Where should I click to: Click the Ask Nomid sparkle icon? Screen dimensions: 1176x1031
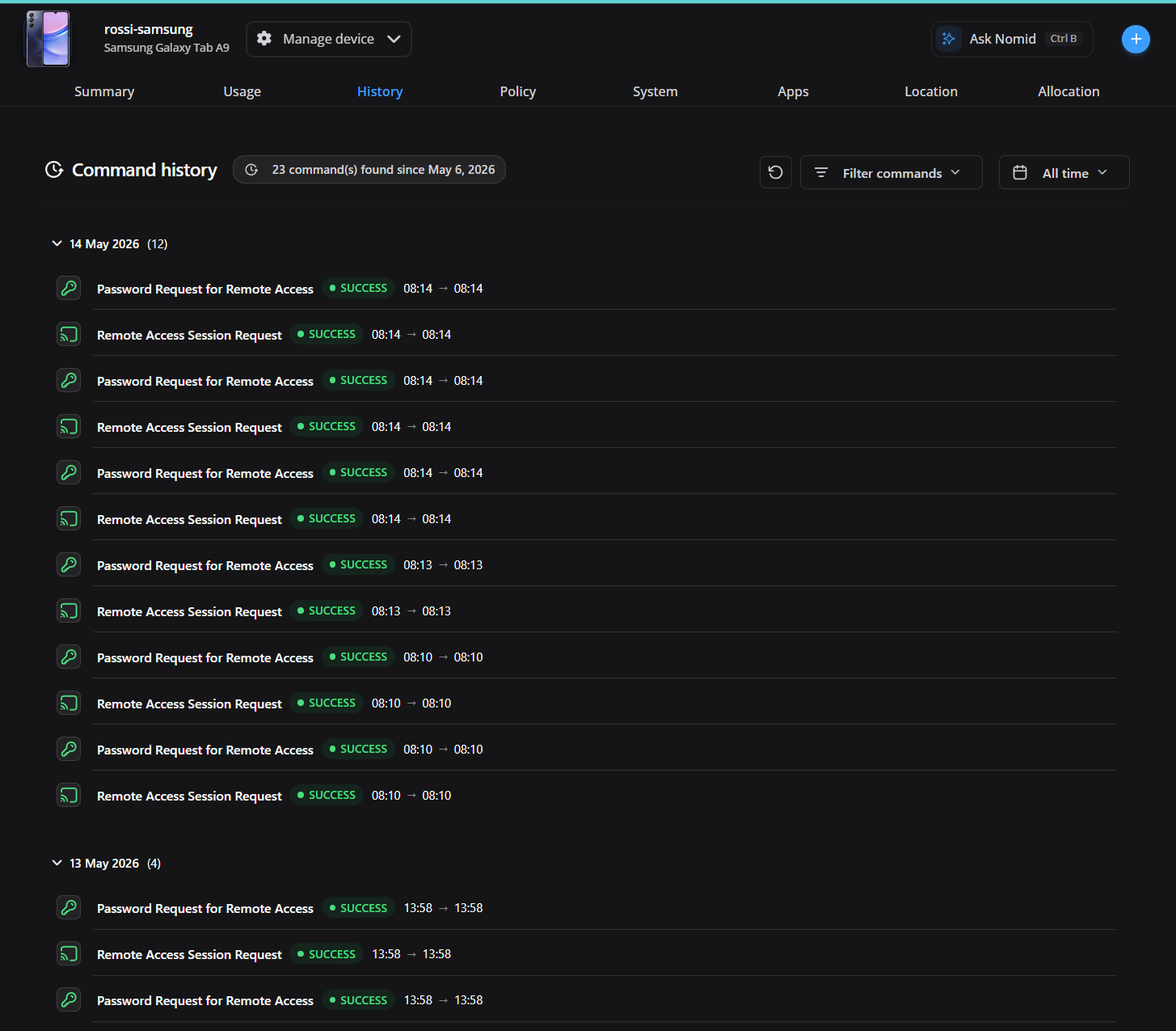tap(949, 39)
